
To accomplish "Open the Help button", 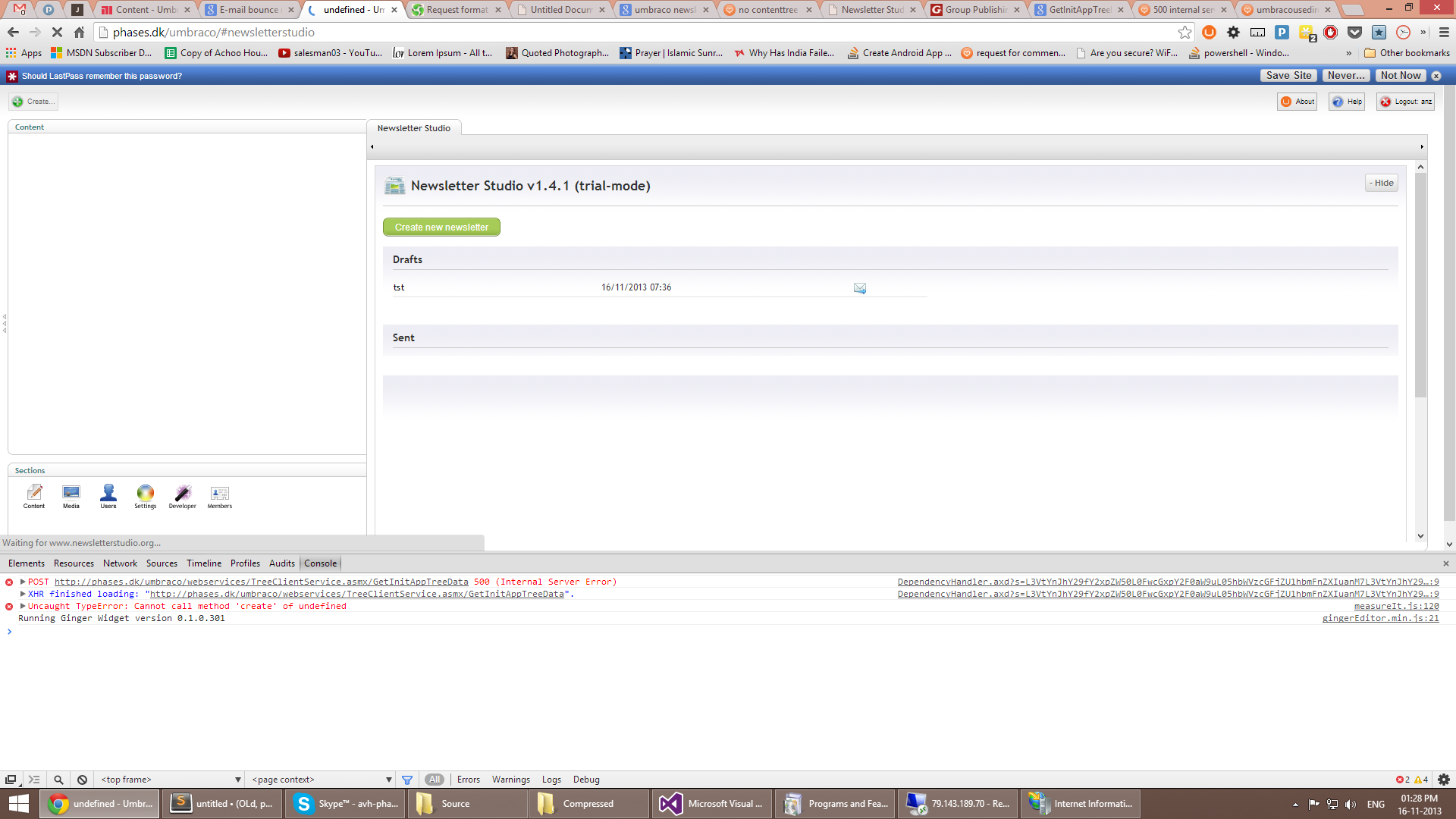I will click(x=1347, y=102).
